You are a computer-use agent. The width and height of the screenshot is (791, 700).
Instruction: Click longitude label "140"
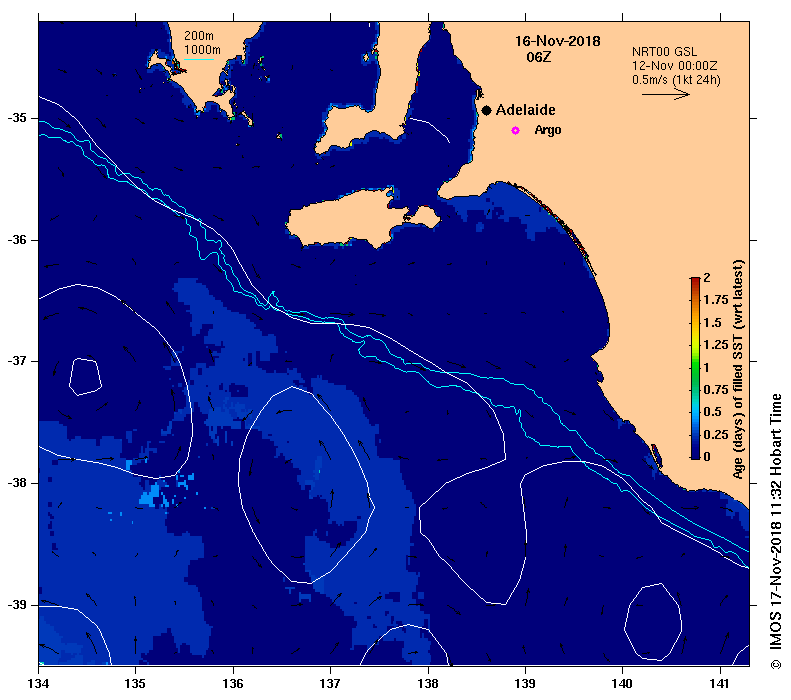coord(622,684)
